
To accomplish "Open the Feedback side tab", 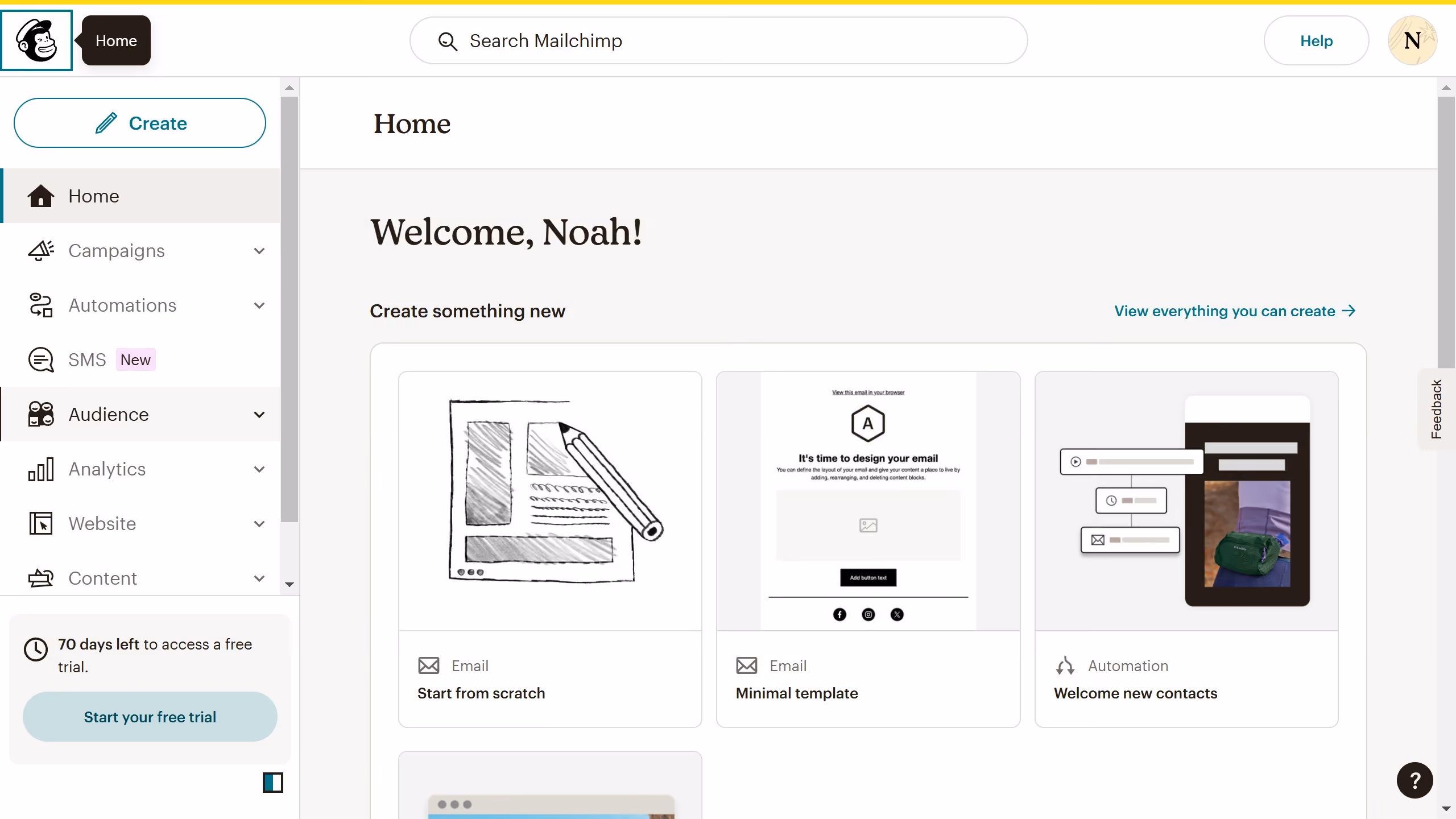I will pyautogui.click(x=1437, y=409).
